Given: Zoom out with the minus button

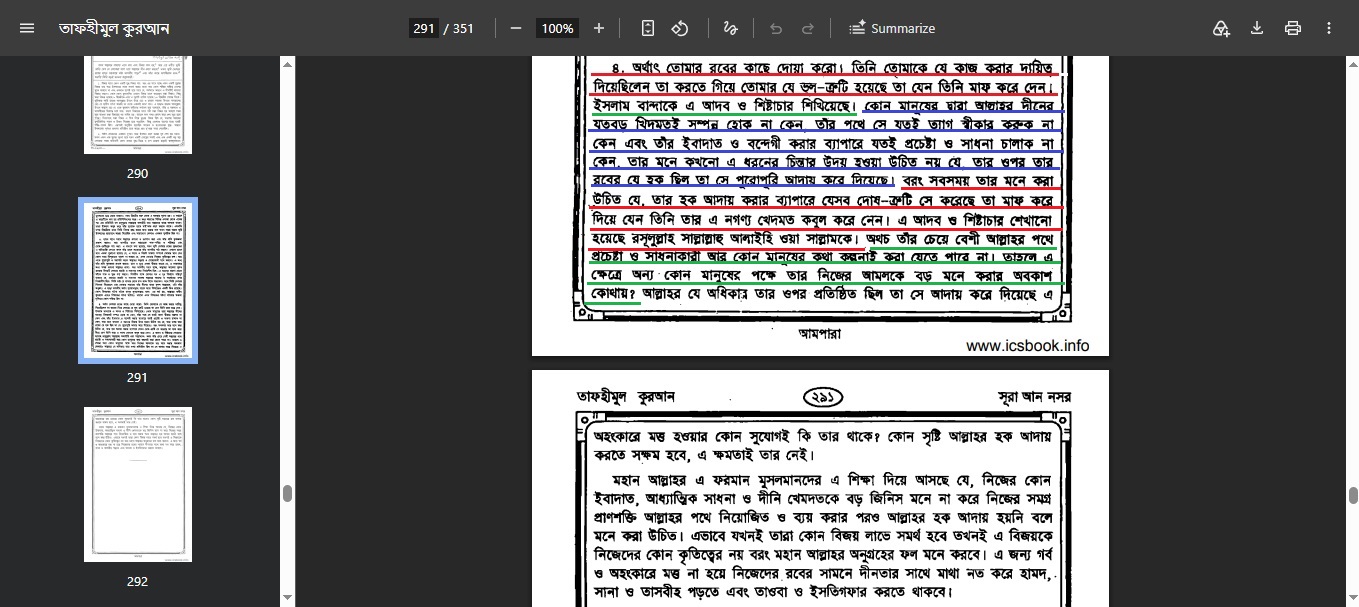Looking at the screenshot, I should (516, 28).
